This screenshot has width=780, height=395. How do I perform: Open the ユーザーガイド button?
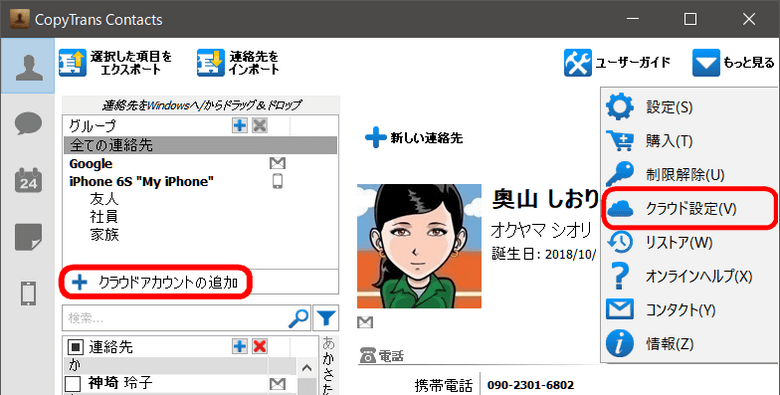click(x=617, y=63)
